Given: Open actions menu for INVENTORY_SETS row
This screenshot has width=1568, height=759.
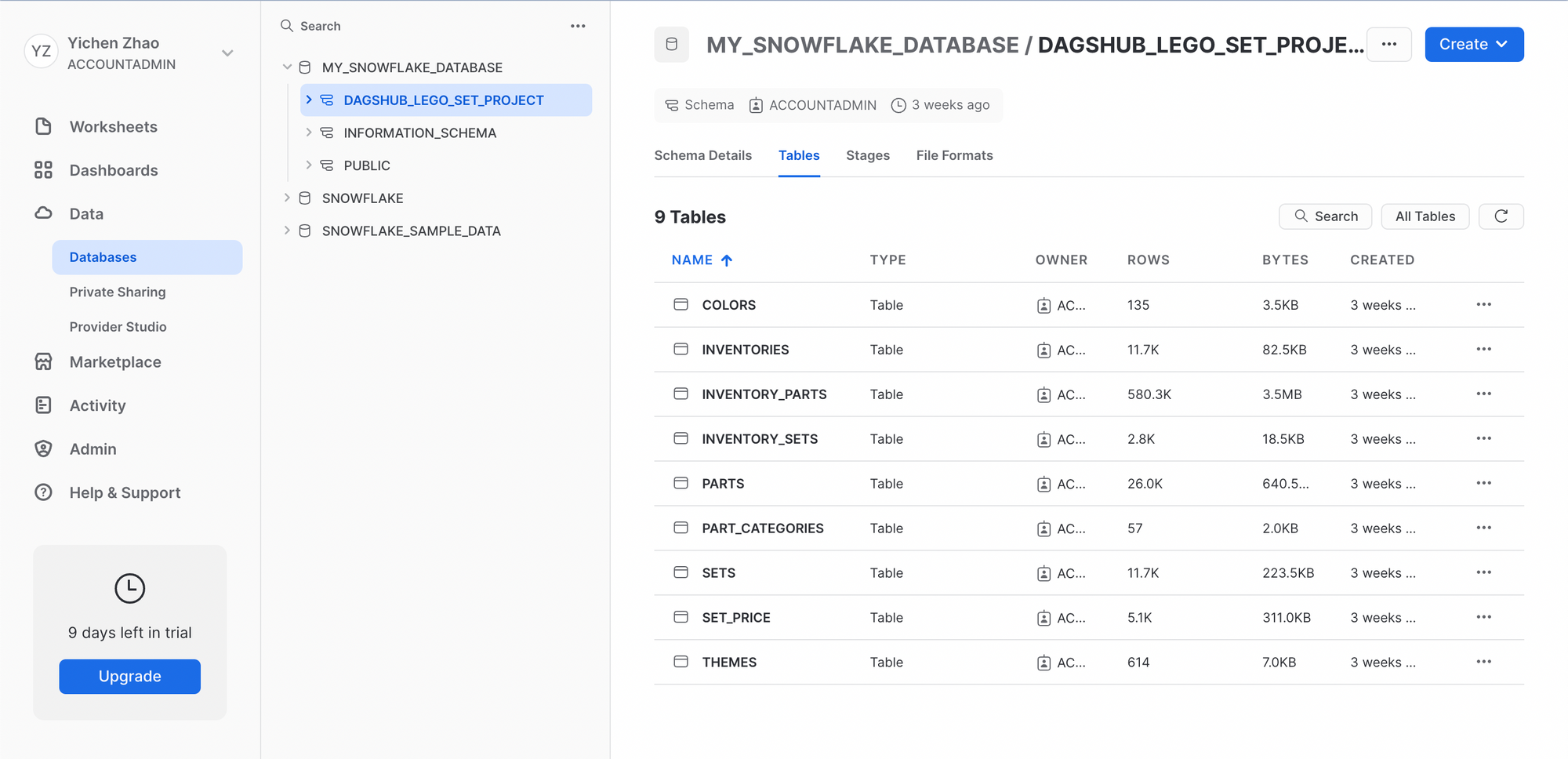Looking at the screenshot, I should coord(1483,438).
